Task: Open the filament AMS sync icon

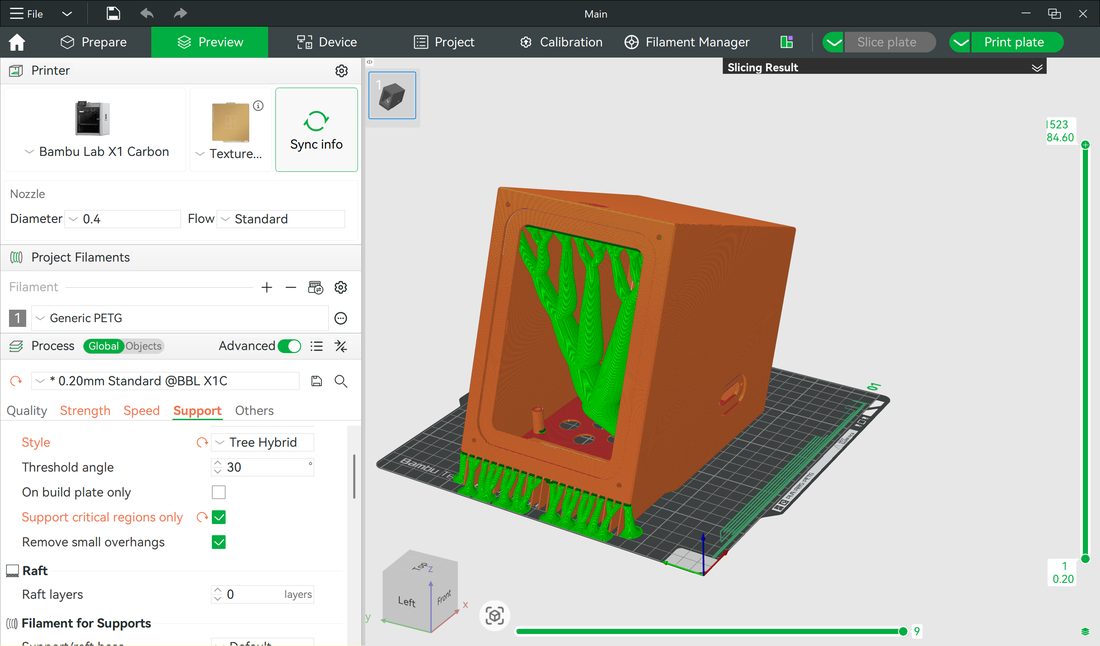Action: click(x=316, y=288)
